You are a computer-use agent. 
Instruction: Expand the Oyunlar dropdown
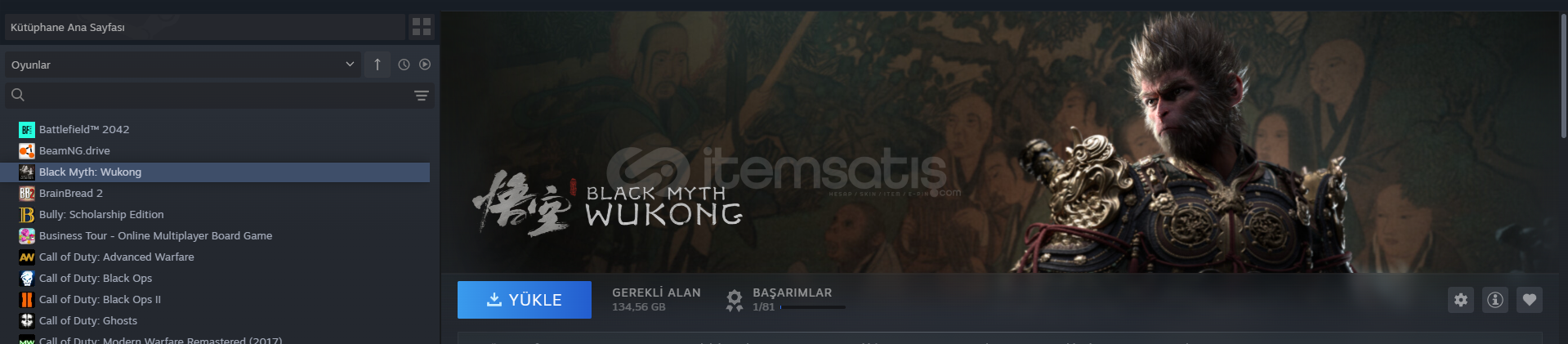click(x=183, y=65)
